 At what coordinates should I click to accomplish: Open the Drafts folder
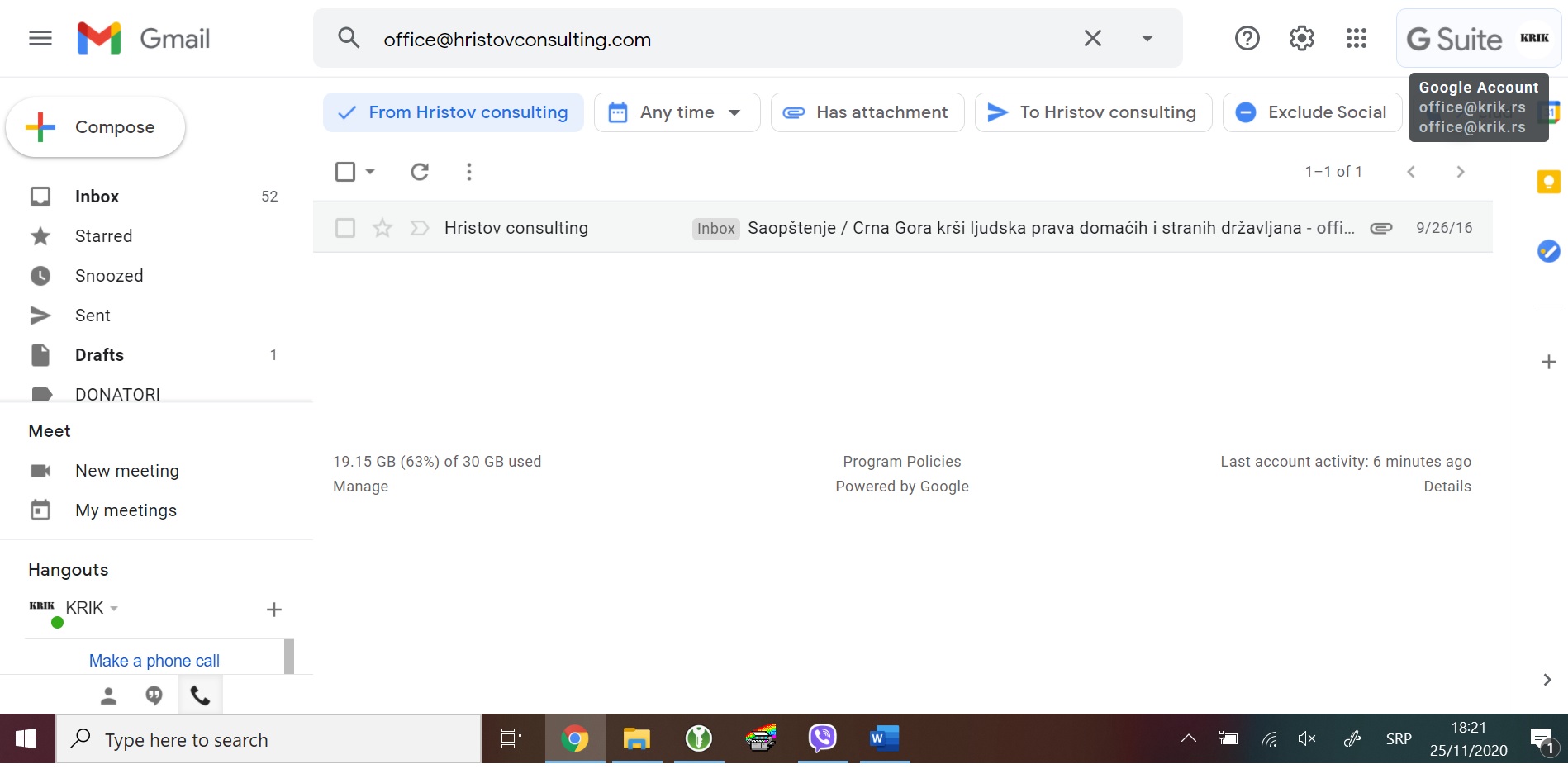click(x=99, y=355)
